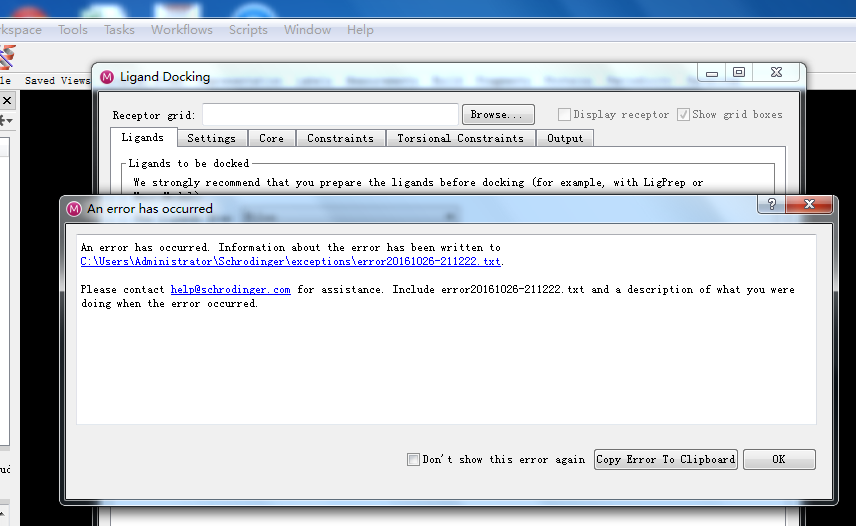Open the Scripts menu

[248, 30]
